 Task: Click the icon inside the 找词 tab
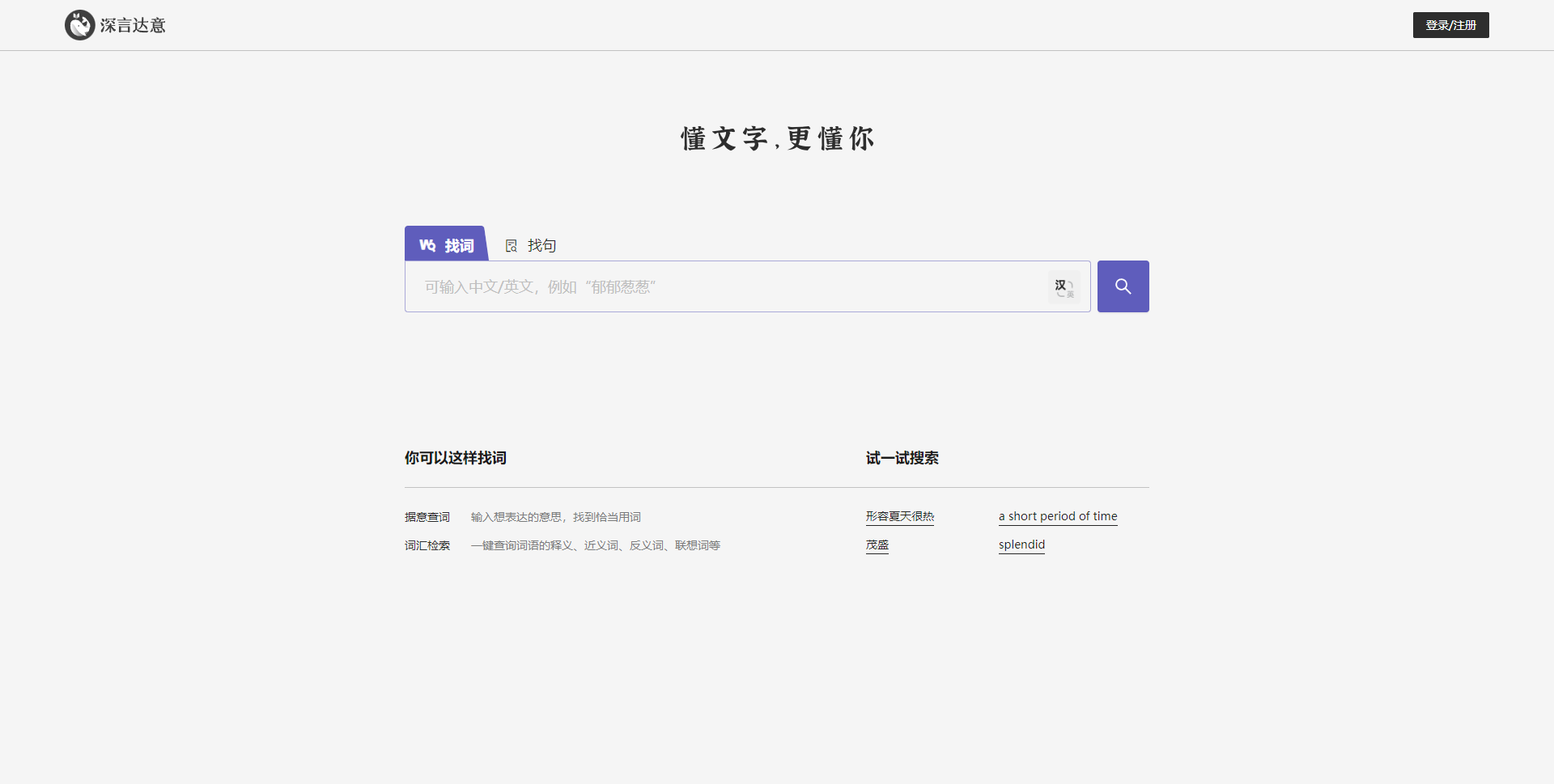[427, 245]
